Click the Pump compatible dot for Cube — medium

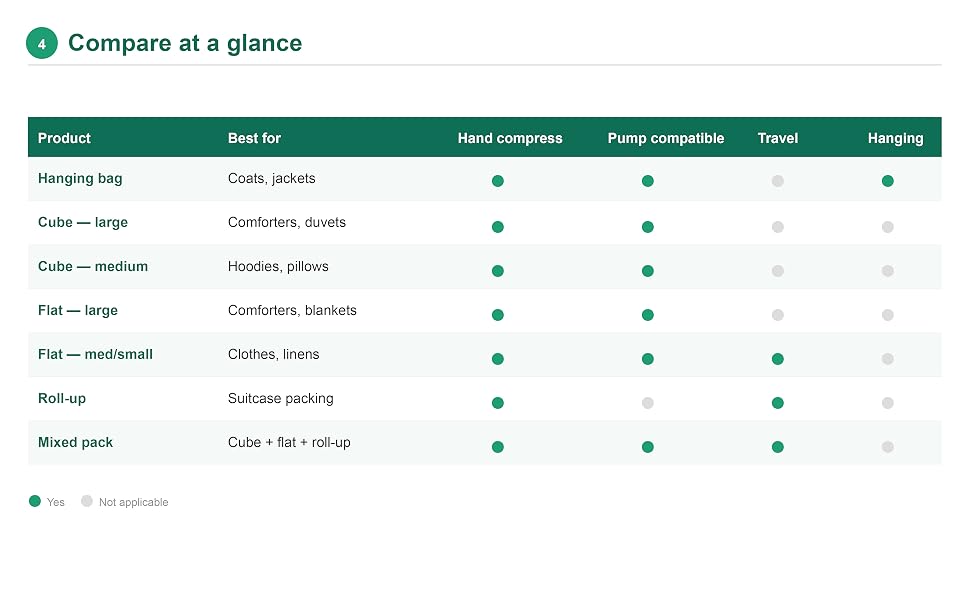tap(648, 271)
